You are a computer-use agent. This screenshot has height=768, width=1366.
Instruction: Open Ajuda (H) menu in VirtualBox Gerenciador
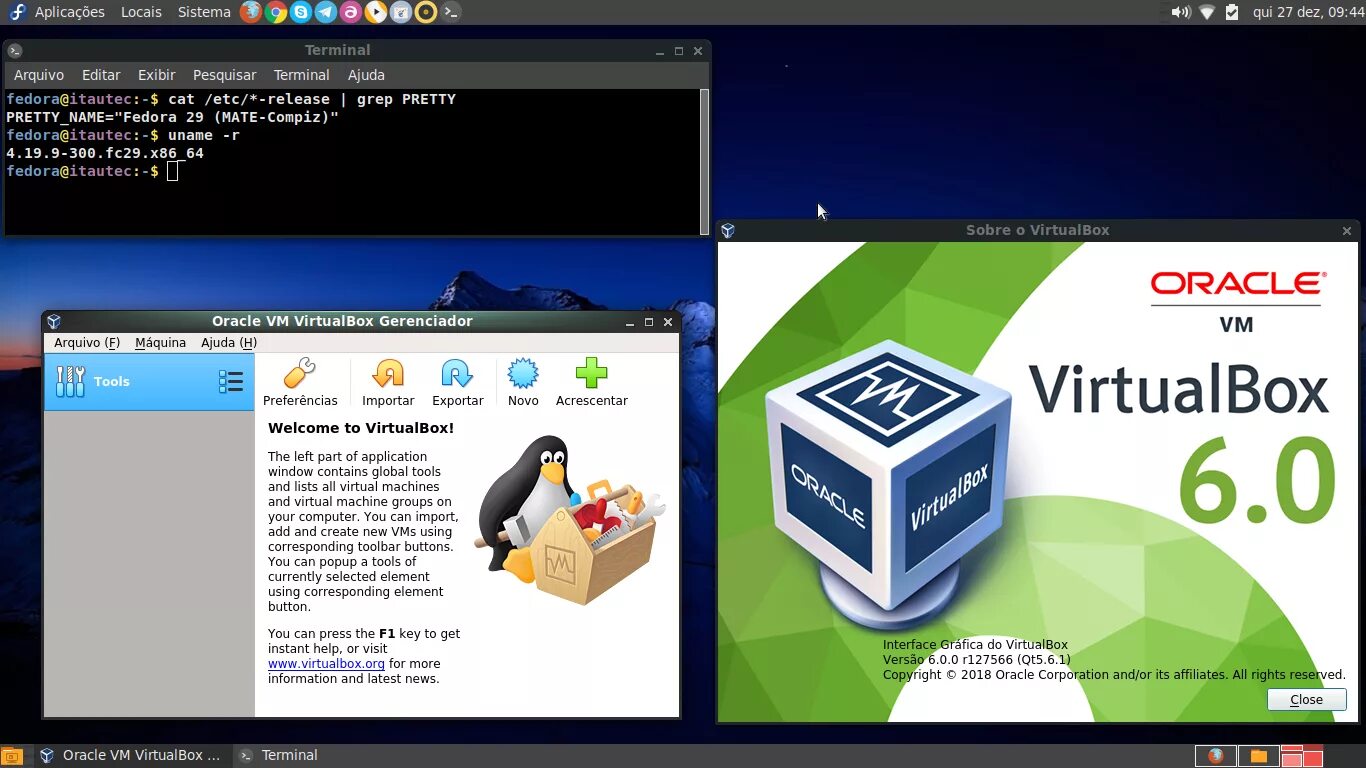tap(229, 342)
